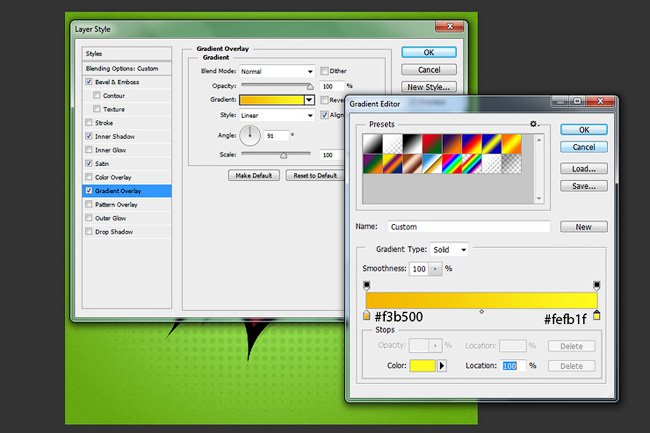This screenshot has height=433, width=650.
Task: Open the Blend Mode dropdown
Action: click(x=277, y=71)
